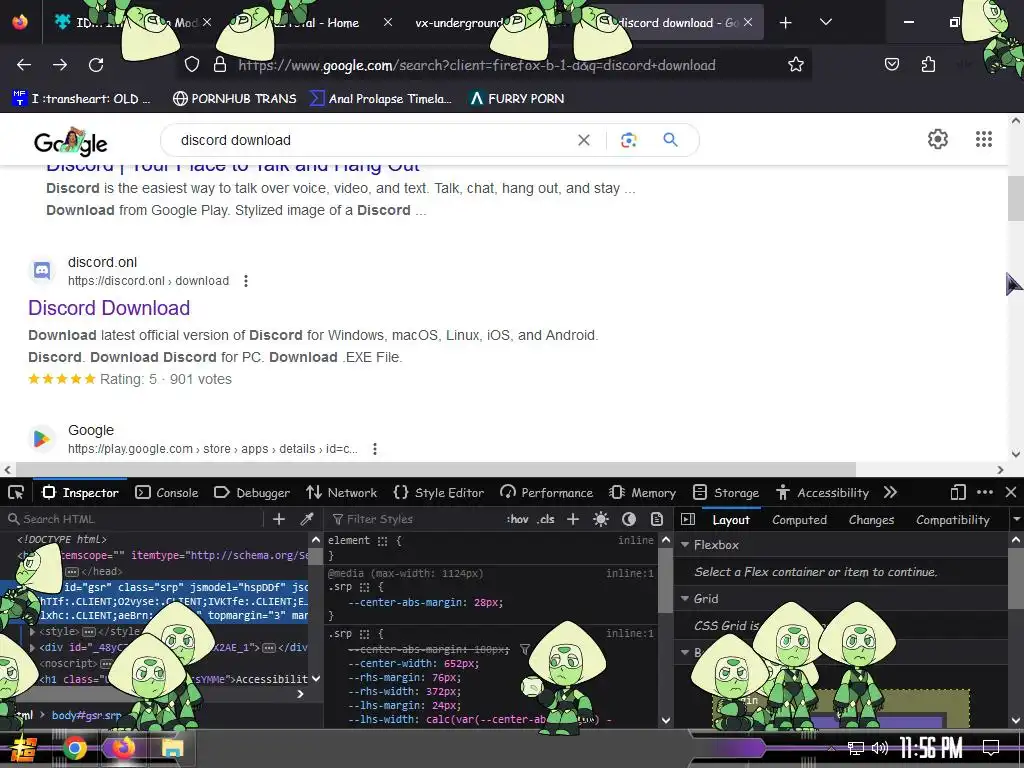Open the Accessibility tab
This screenshot has width=1024, height=768.
[x=823, y=492]
